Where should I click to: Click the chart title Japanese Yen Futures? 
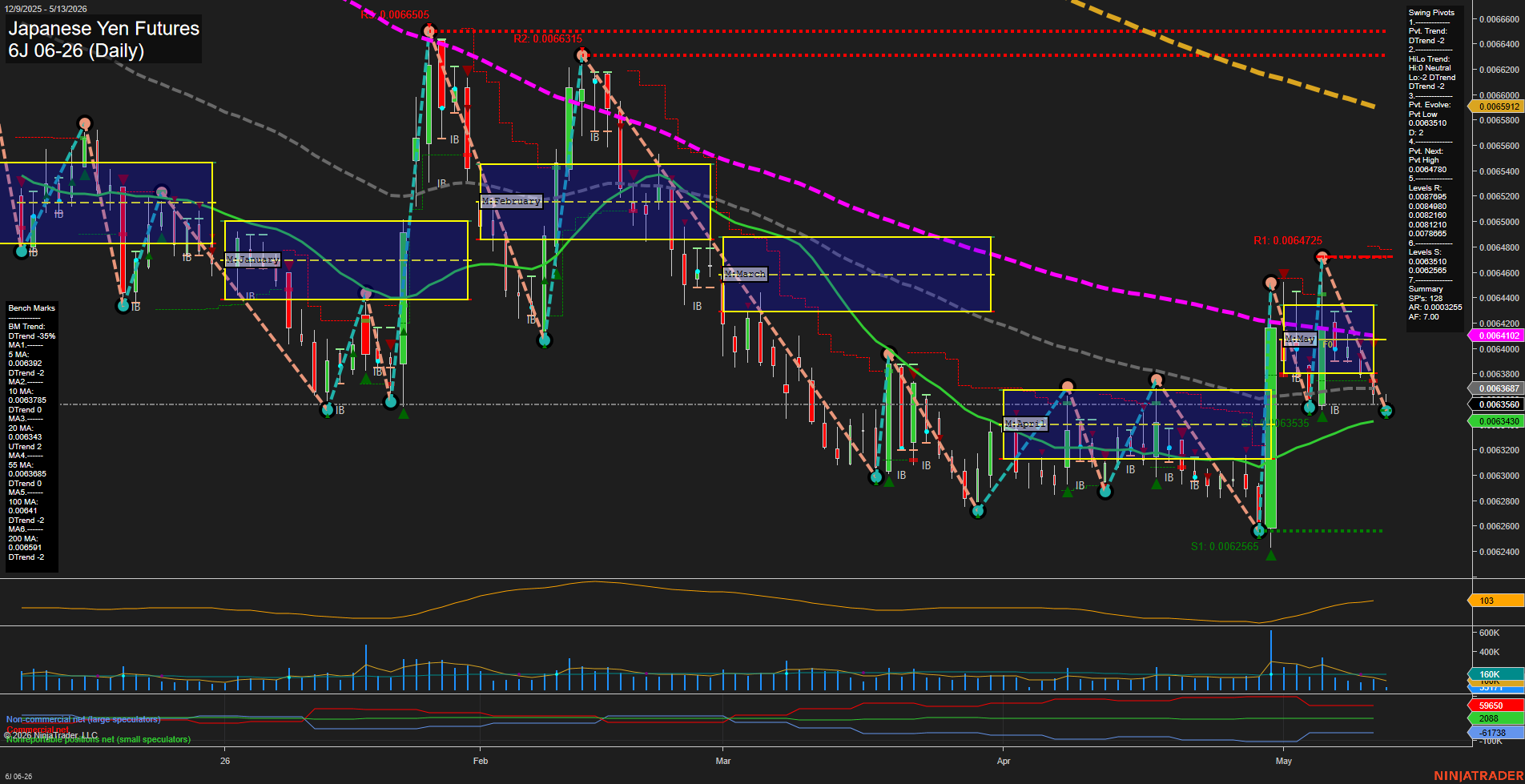pyautogui.click(x=104, y=29)
